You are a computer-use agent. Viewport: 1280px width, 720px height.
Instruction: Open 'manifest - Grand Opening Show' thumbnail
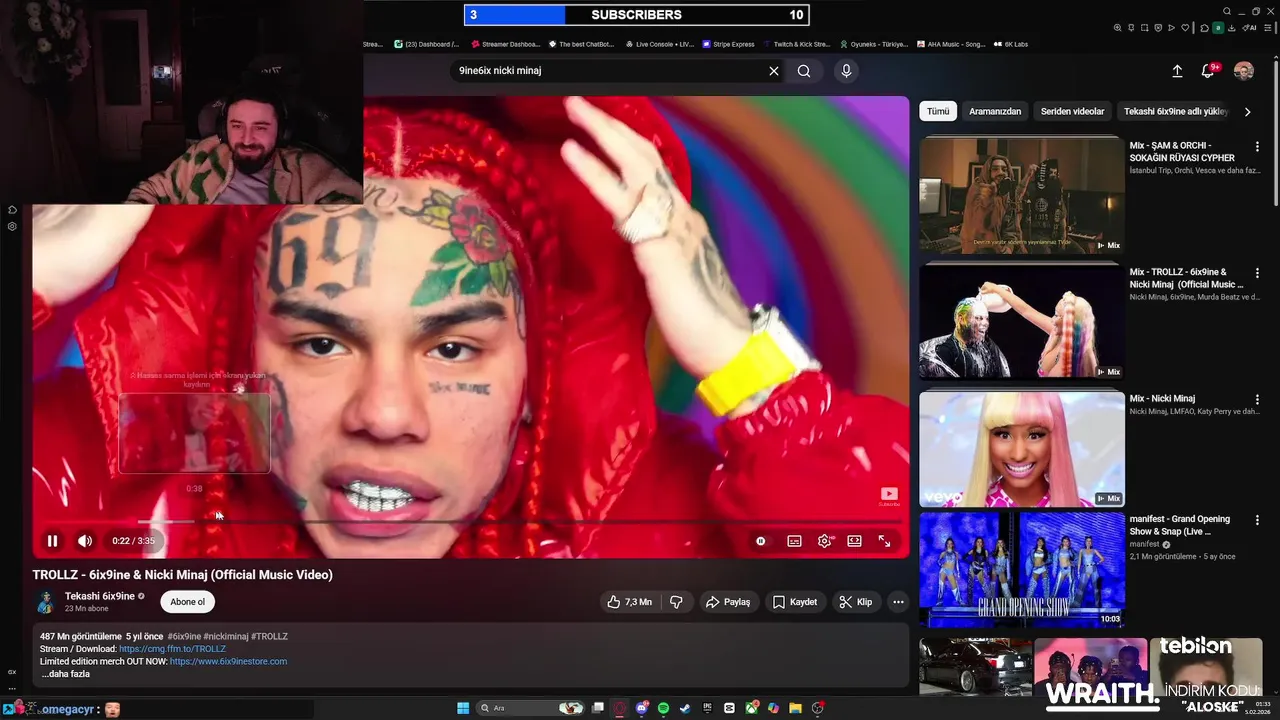(x=1022, y=570)
